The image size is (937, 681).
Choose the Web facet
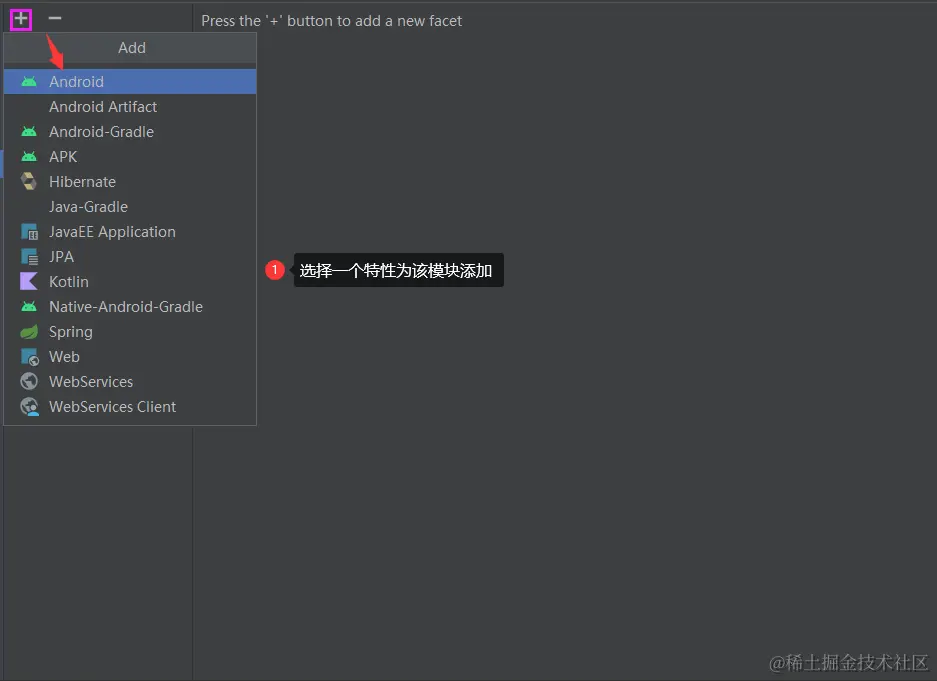tap(130, 357)
